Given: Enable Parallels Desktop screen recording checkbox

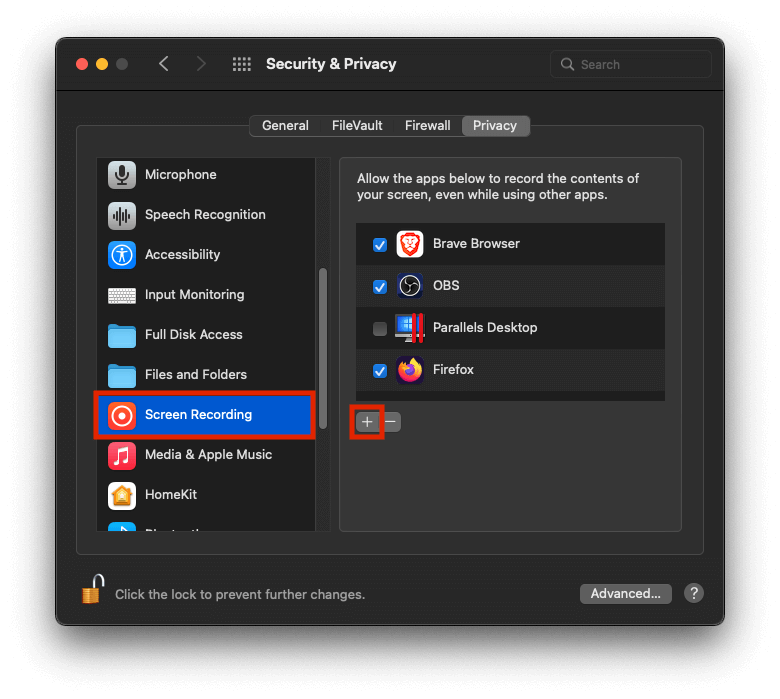Looking at the screenshot, I should 380,329.
